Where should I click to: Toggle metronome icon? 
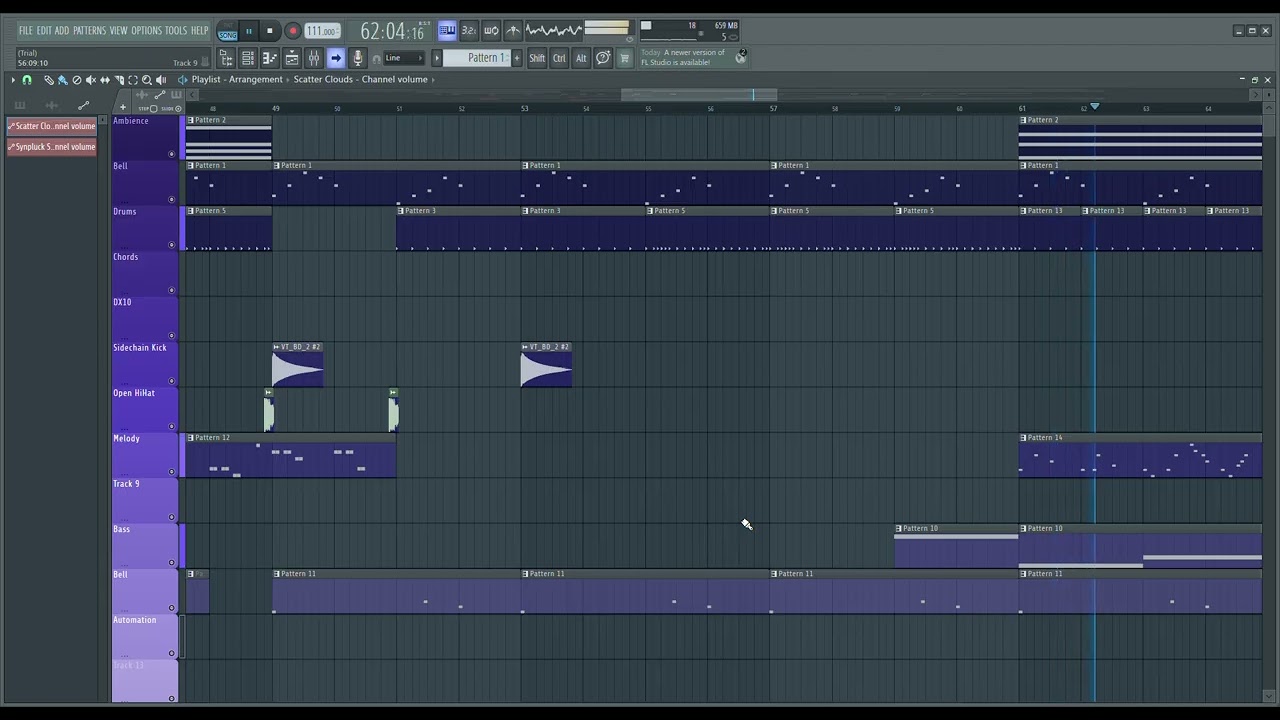click(513, 31)
